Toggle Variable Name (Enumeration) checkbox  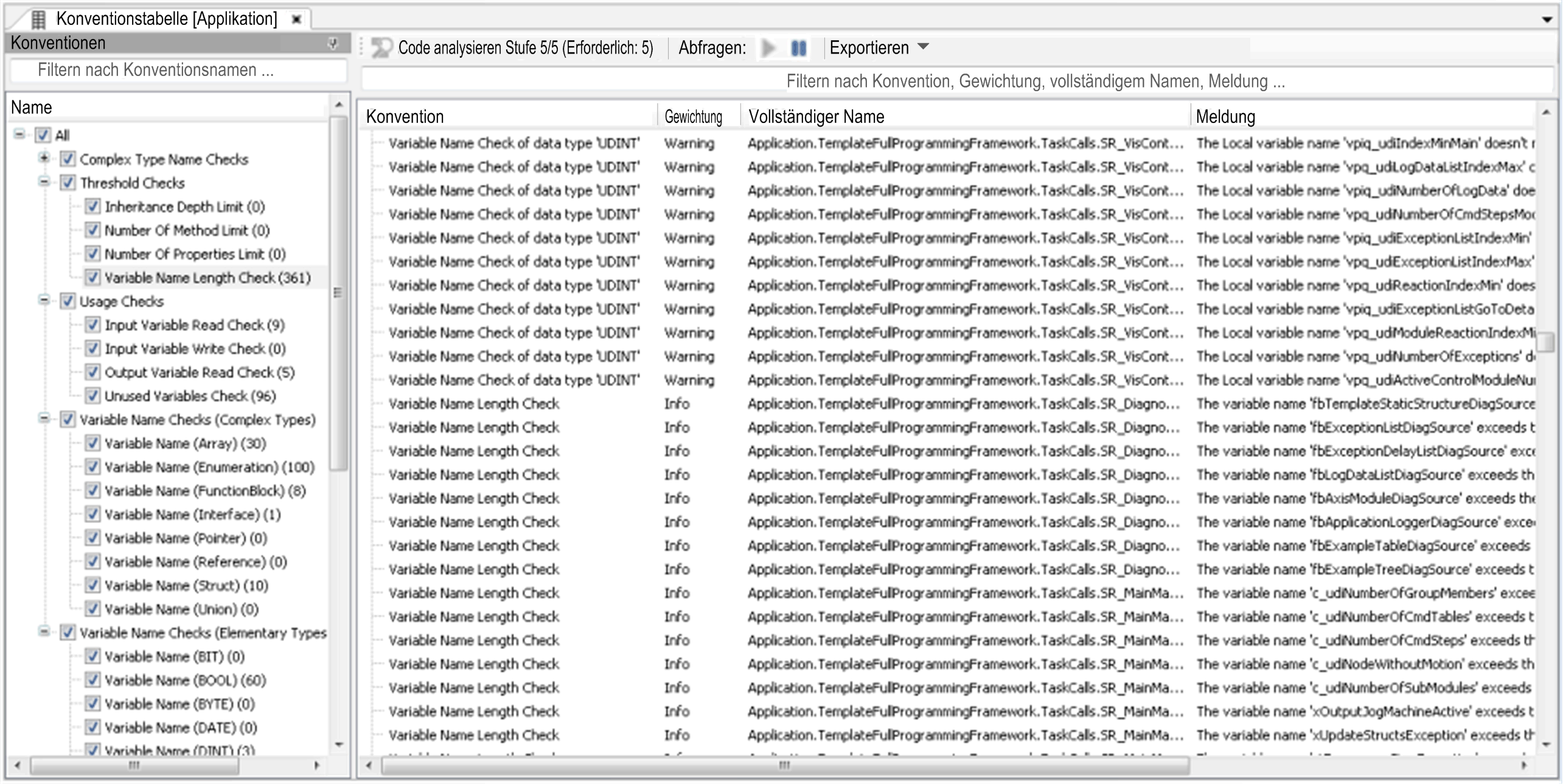92,467
